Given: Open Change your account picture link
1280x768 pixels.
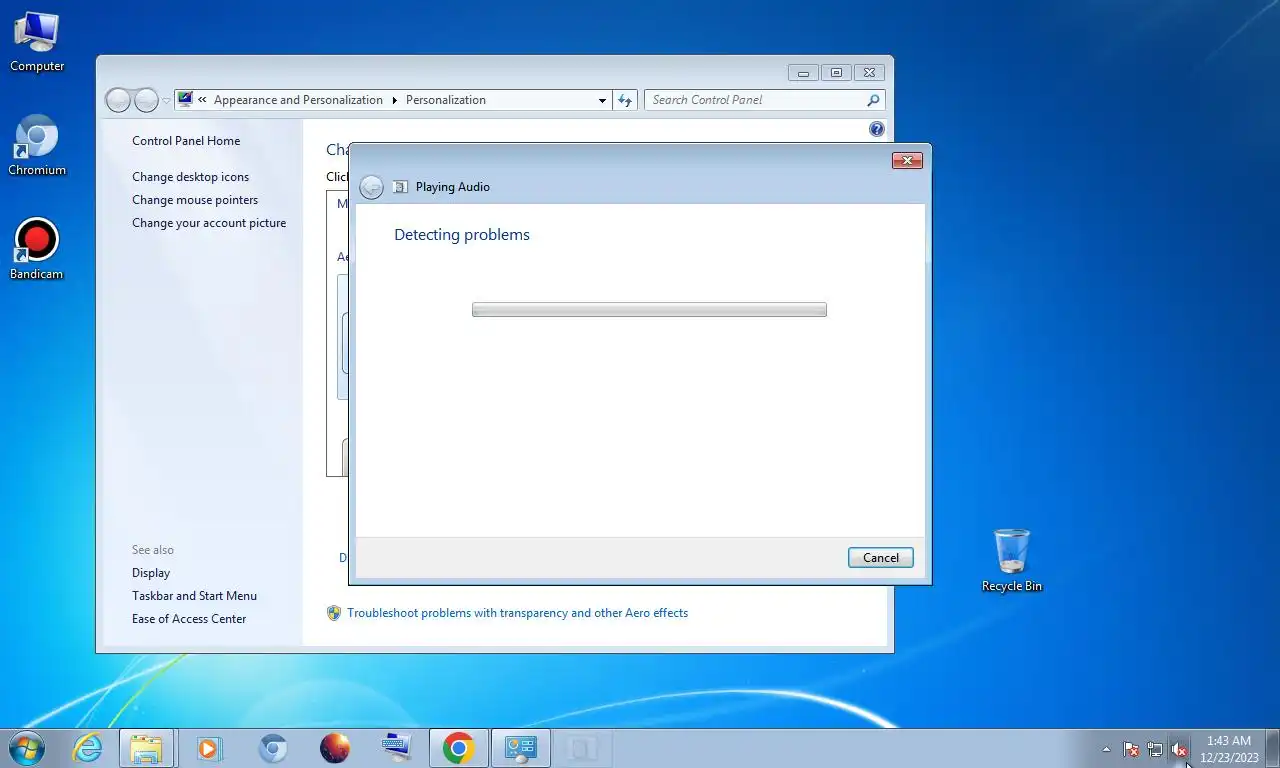Looking at the screenshot, I should (x=209, y=223).
